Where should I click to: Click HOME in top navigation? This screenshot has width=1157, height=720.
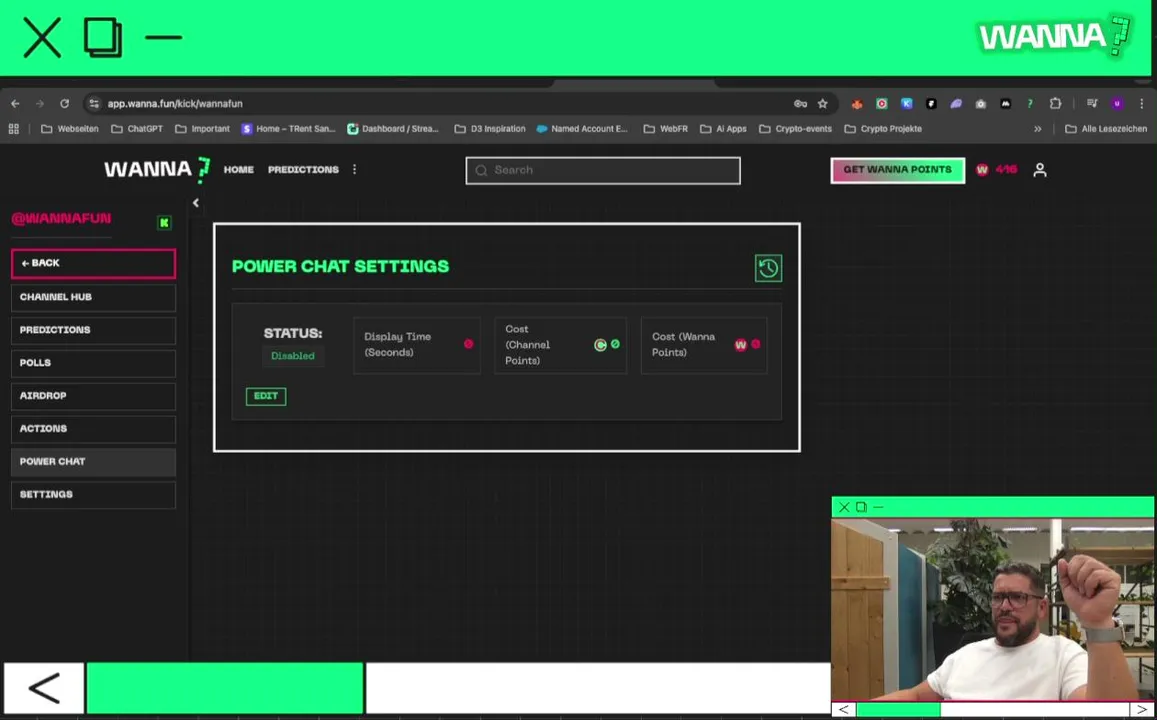point(238,170)
